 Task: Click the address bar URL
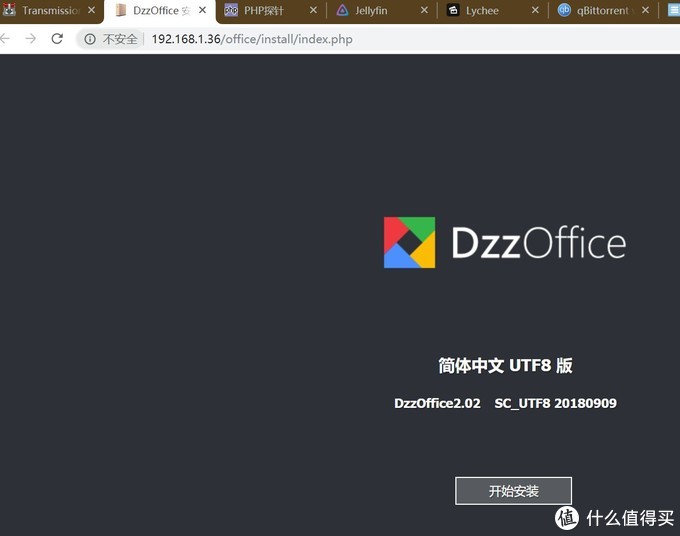pyautogui.click(x=252, y=39)
